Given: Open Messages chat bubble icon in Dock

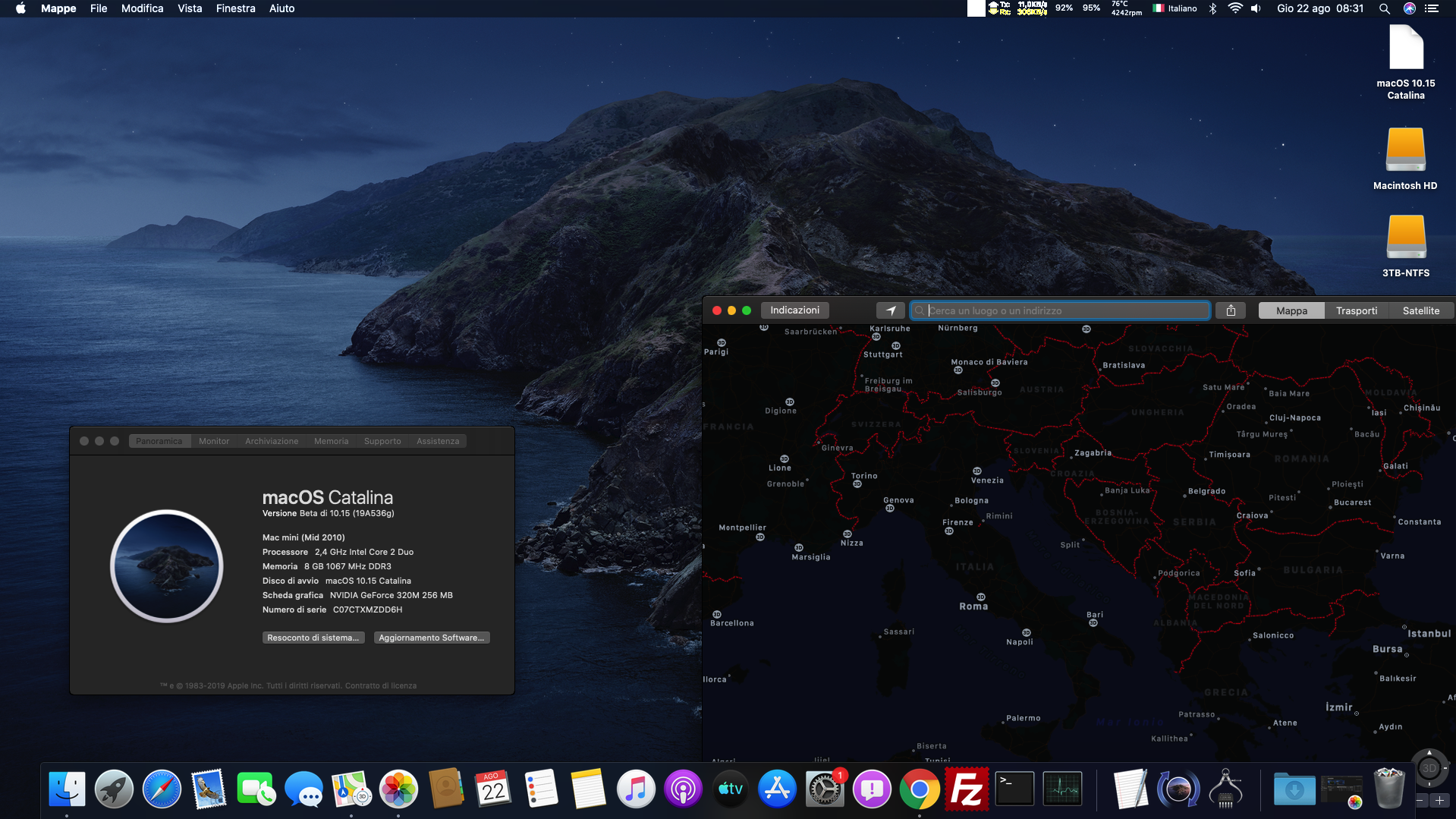Looking at the screenshot, I should click(303, 789).
